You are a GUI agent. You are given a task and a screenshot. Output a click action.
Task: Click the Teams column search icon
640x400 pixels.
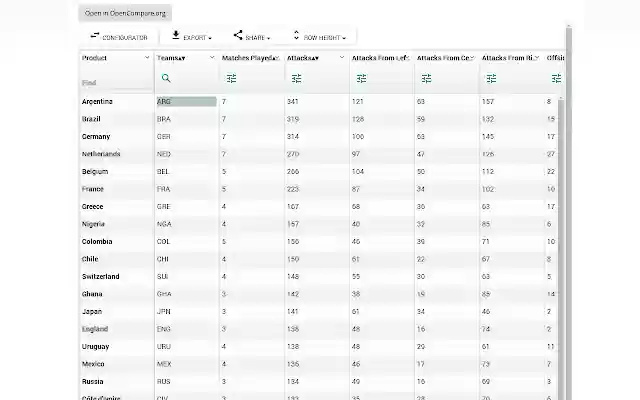point(166,78)
